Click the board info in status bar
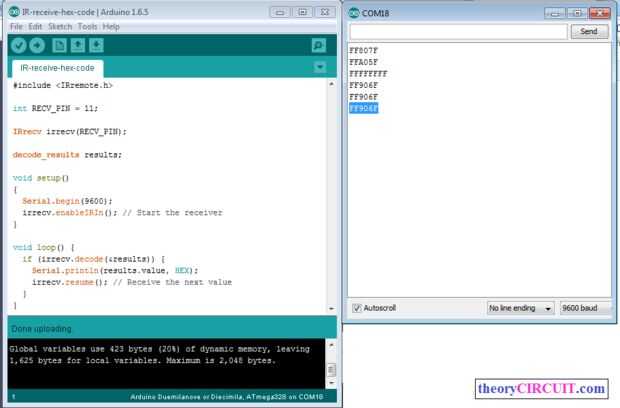620x408 pixels. [x=227, y=397]
